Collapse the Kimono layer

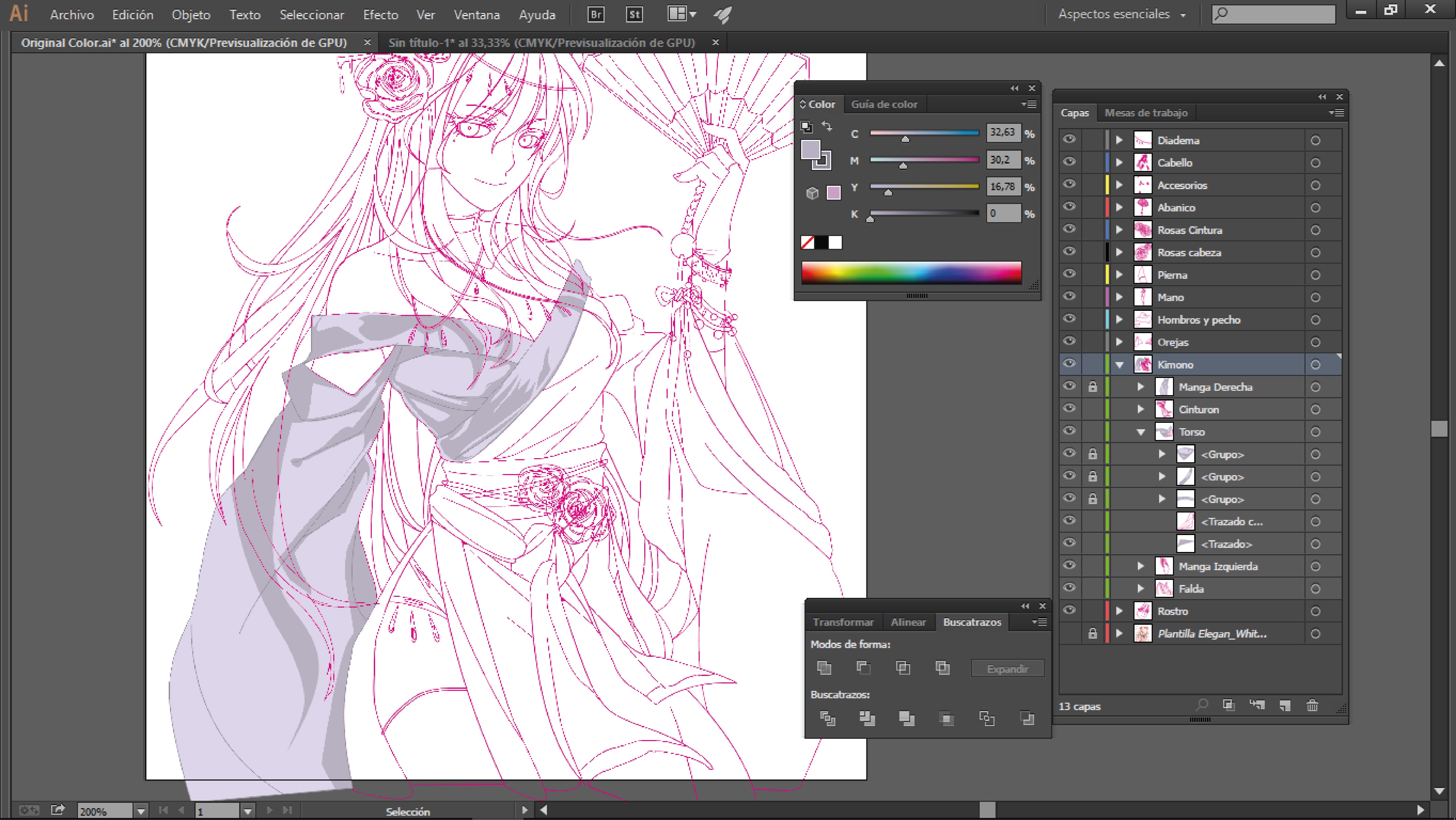tap(1119, 365)
